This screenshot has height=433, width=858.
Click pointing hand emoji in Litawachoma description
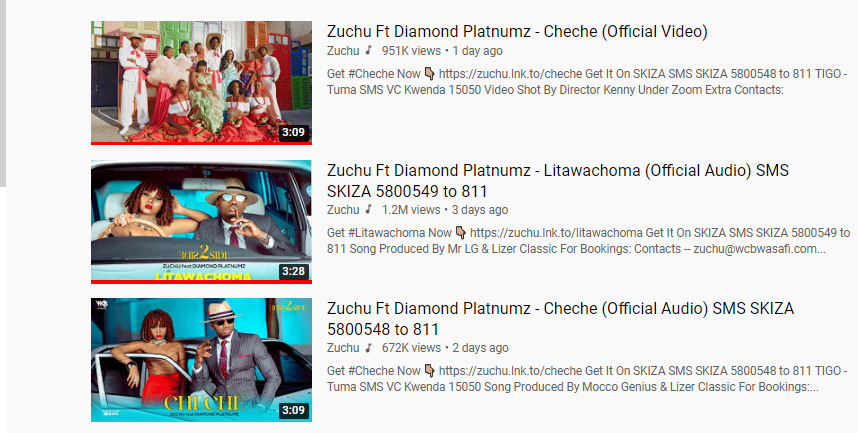461,233
